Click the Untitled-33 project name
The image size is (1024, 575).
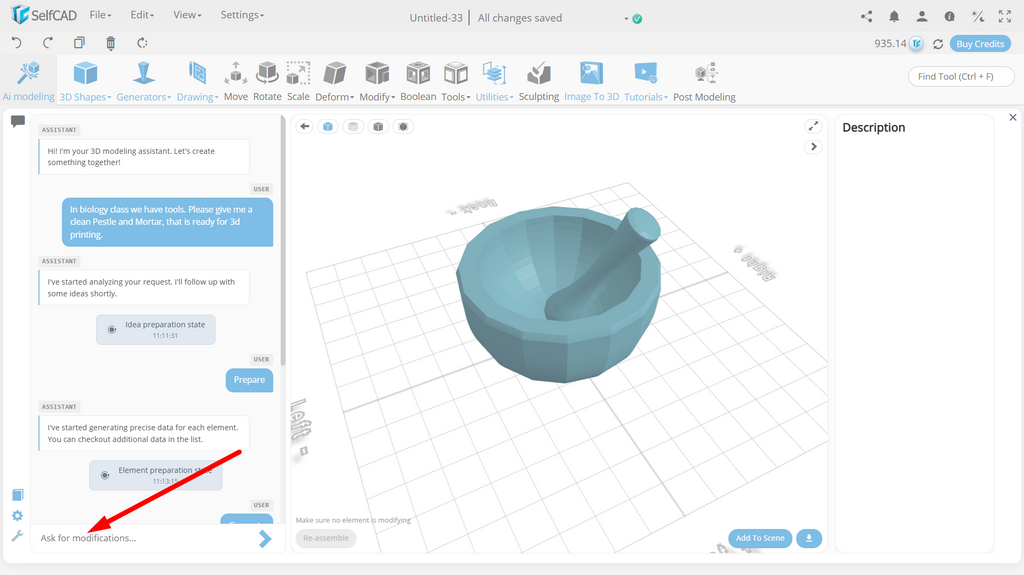436,18
